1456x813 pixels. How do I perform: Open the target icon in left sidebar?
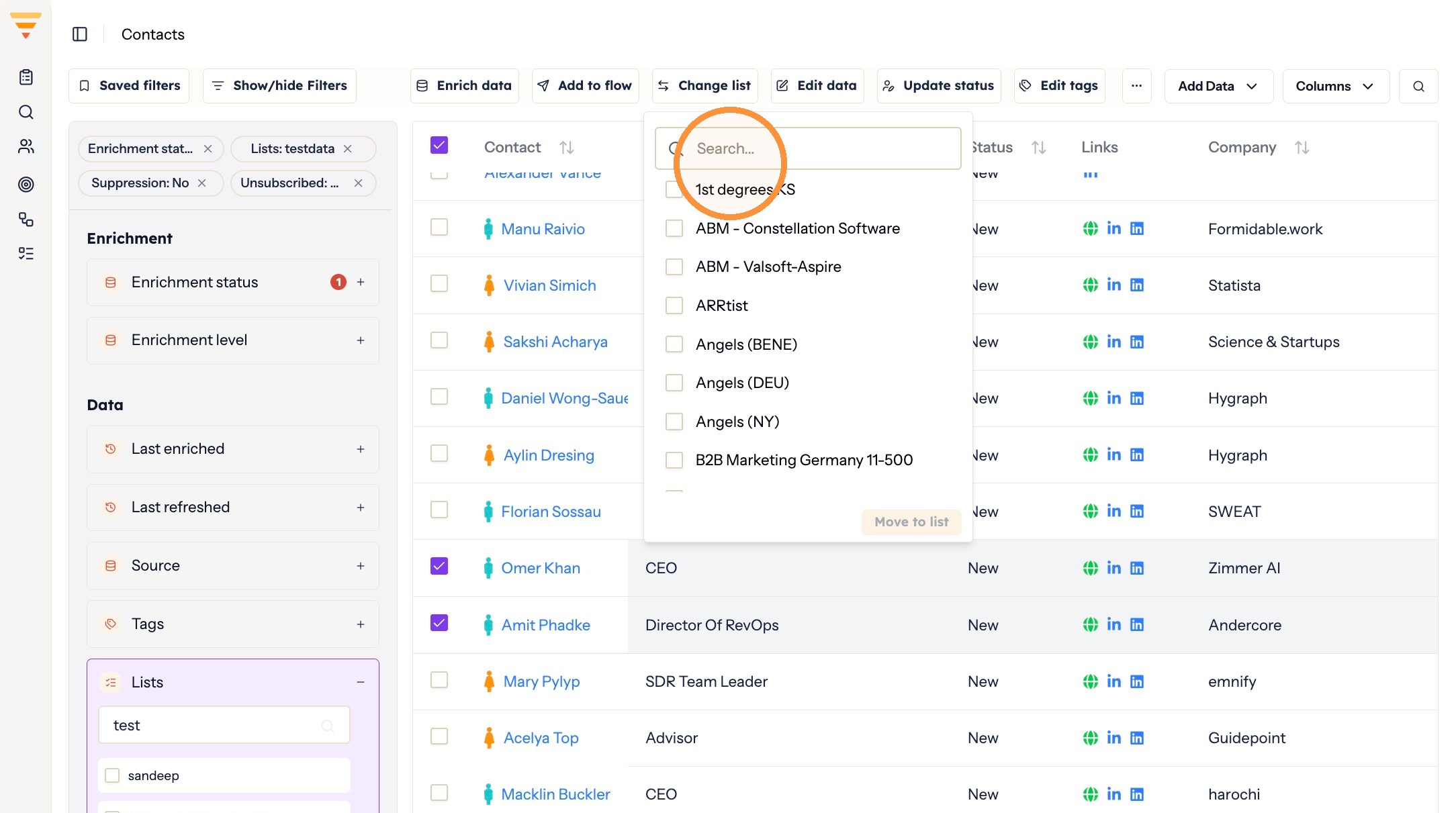pos(26,184)
